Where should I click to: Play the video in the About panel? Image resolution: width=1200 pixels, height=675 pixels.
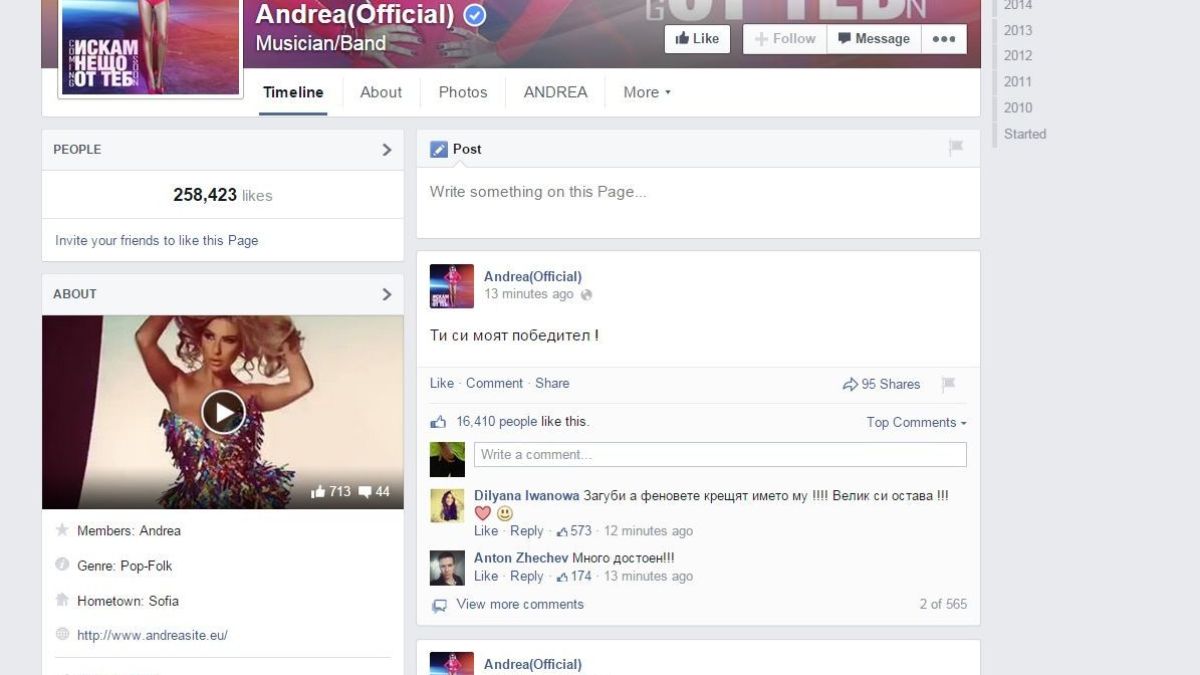pos(223,412)
